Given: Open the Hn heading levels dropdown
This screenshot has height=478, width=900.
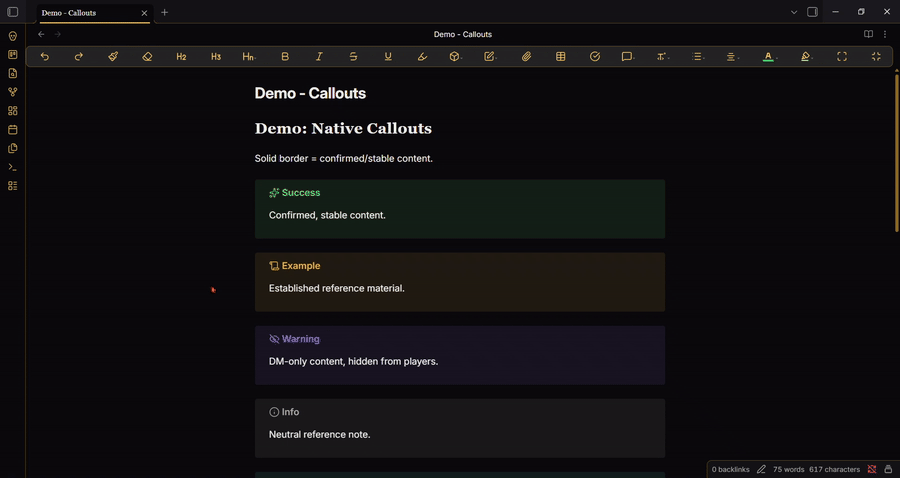Looking at the screenshot, I should coord(249,56).
